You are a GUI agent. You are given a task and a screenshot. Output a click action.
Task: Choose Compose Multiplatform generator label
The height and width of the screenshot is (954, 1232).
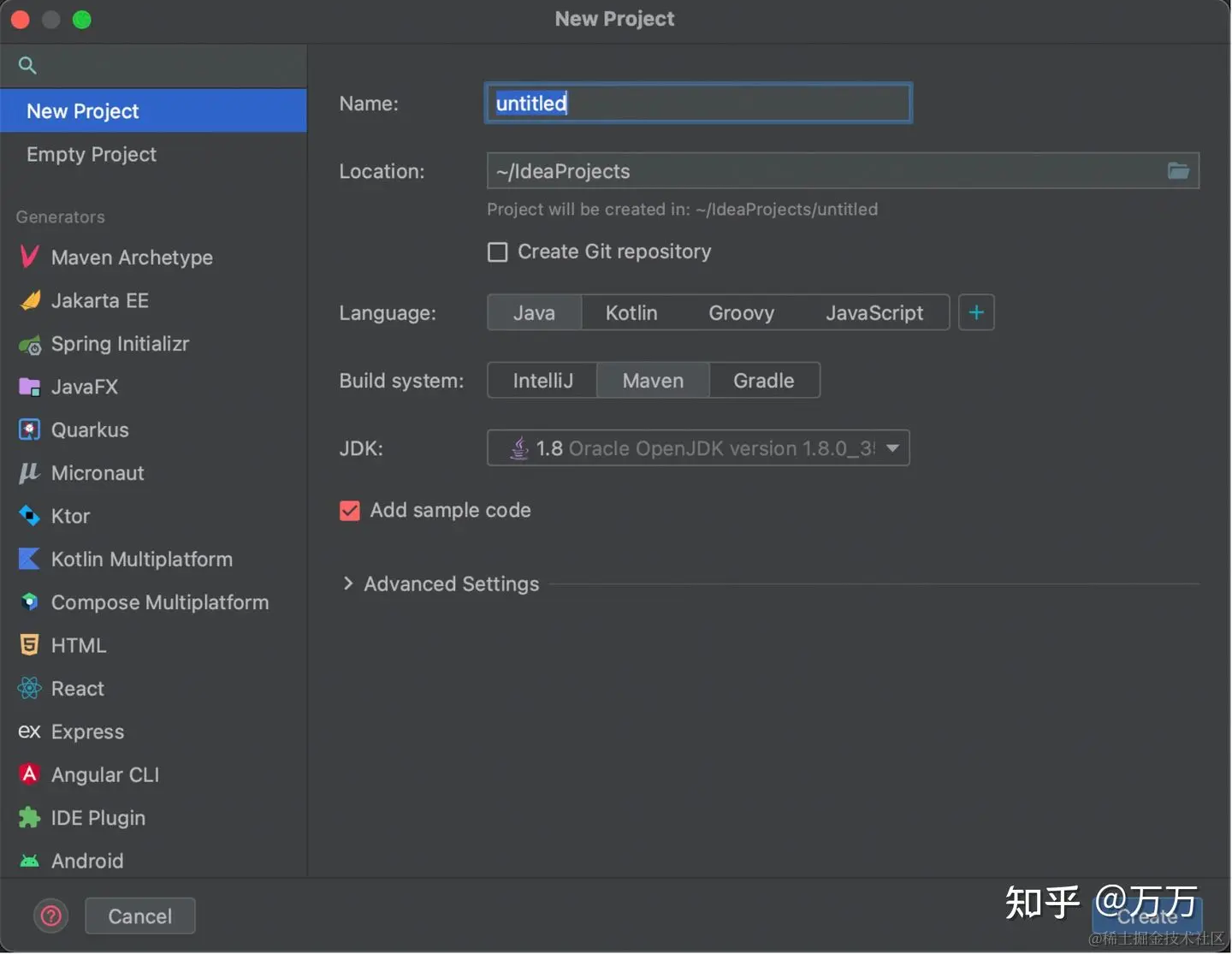coord(160,602)
